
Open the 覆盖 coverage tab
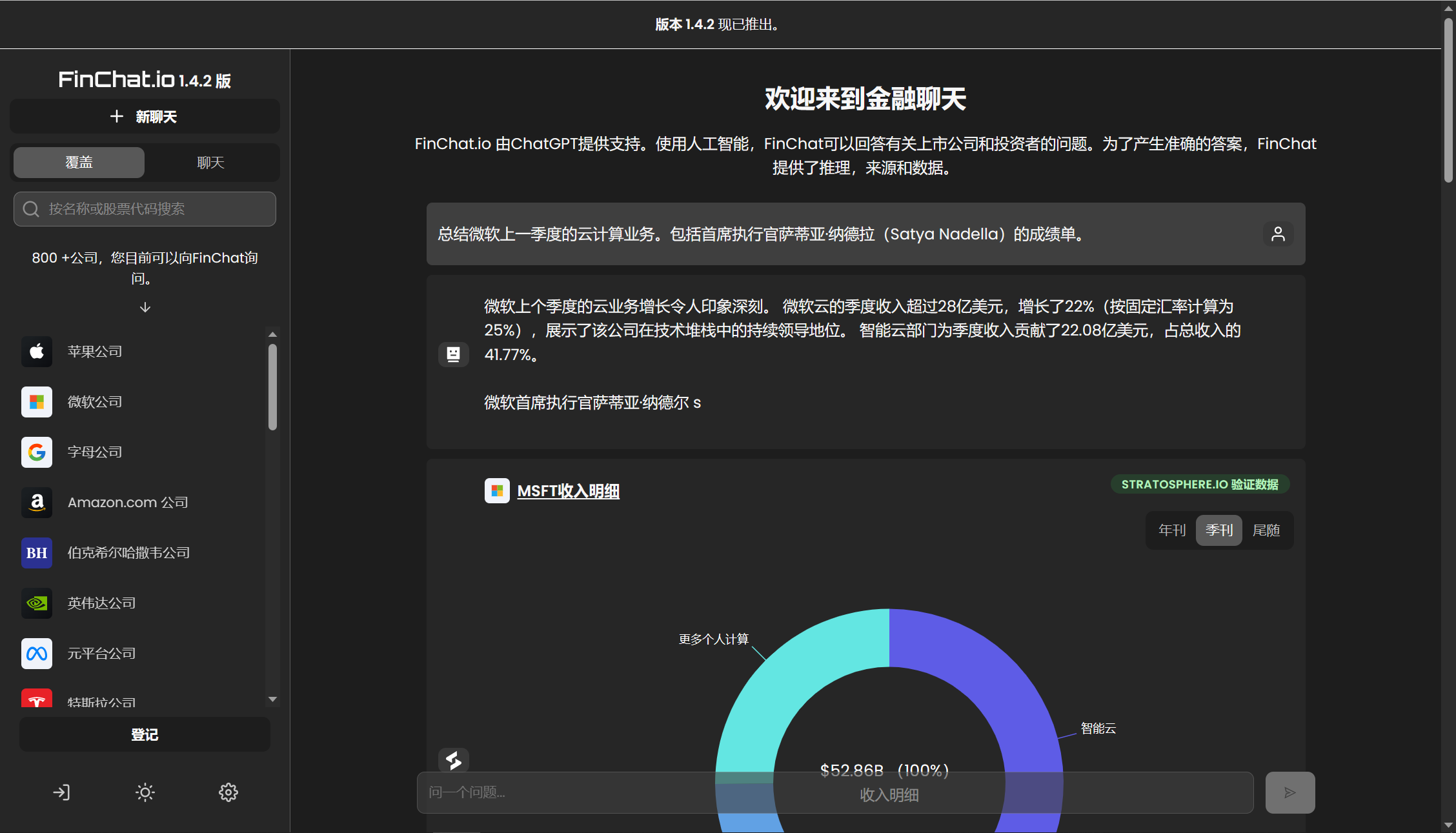click(x=79, y=163)
